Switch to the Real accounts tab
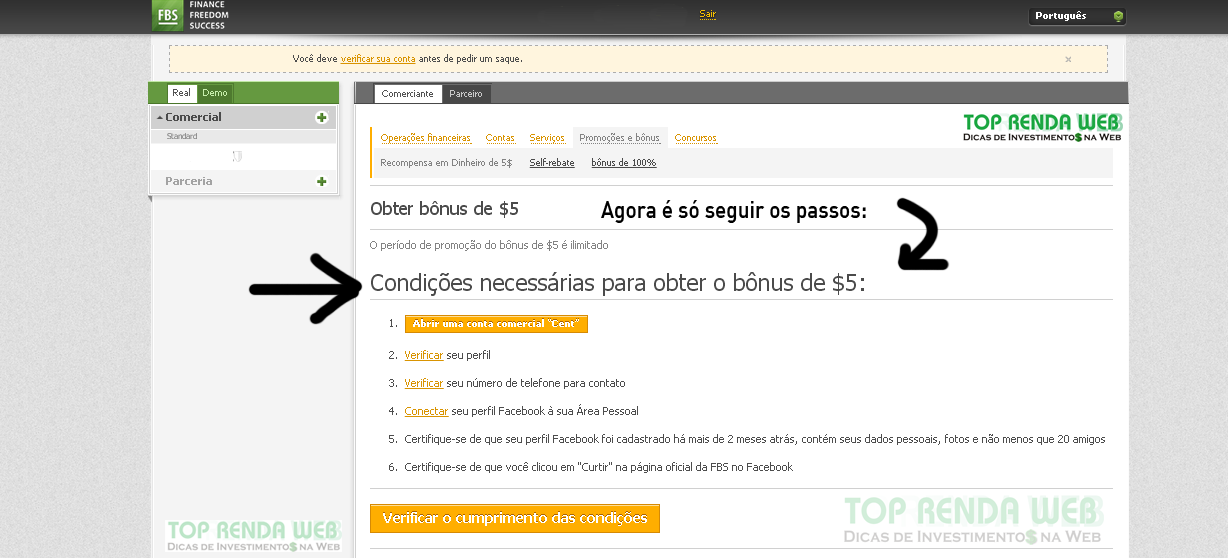Screen dimensions: 1228x558 tap(181, 93)
